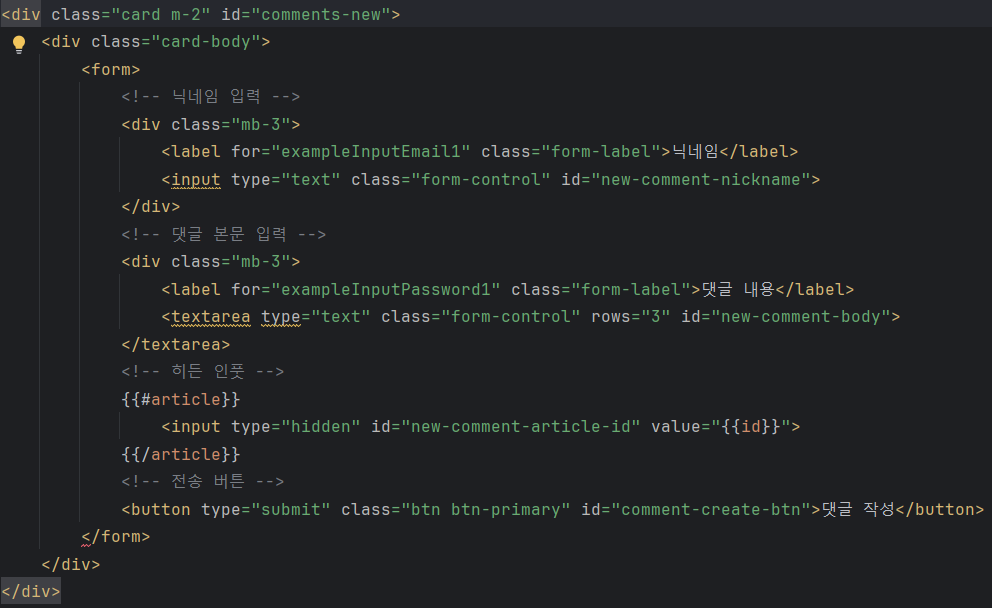992x608 pixels.
Task: Click the new-comment-body id value
Action: pyautogui.click(x=800, y=317)
